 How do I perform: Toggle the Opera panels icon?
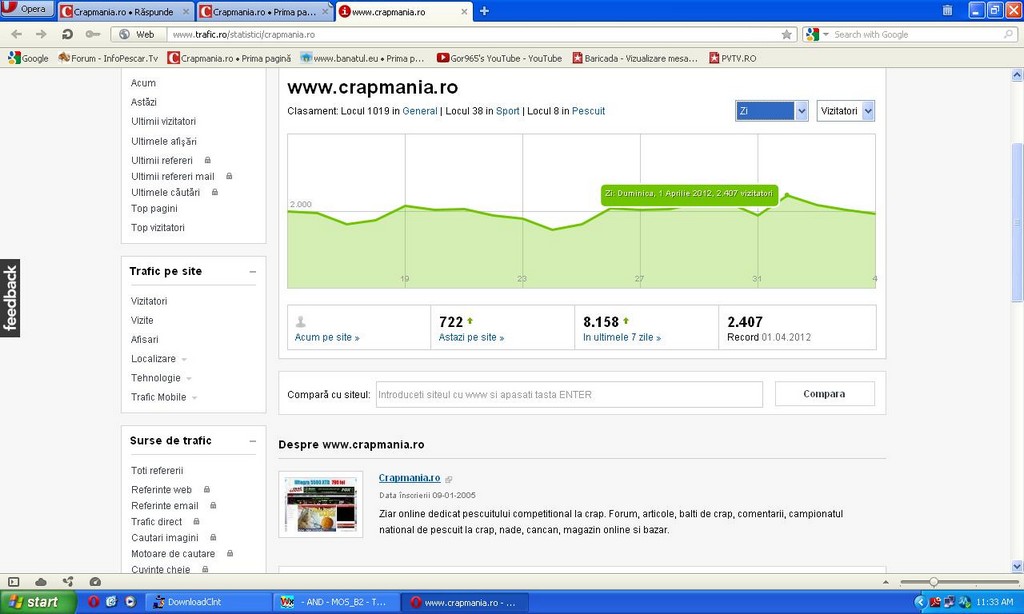click(13, 581)
